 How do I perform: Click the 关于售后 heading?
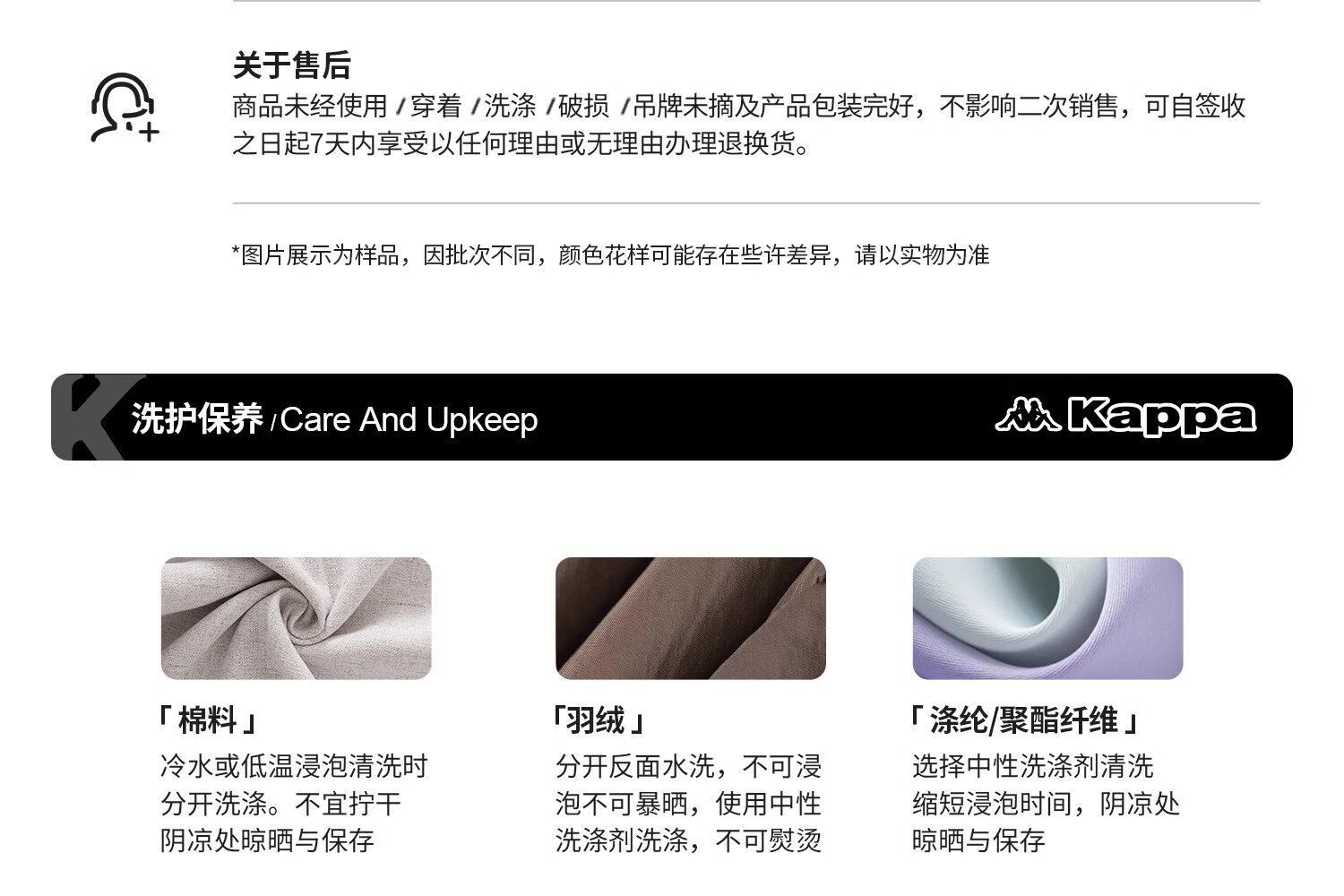pos(291,65)
